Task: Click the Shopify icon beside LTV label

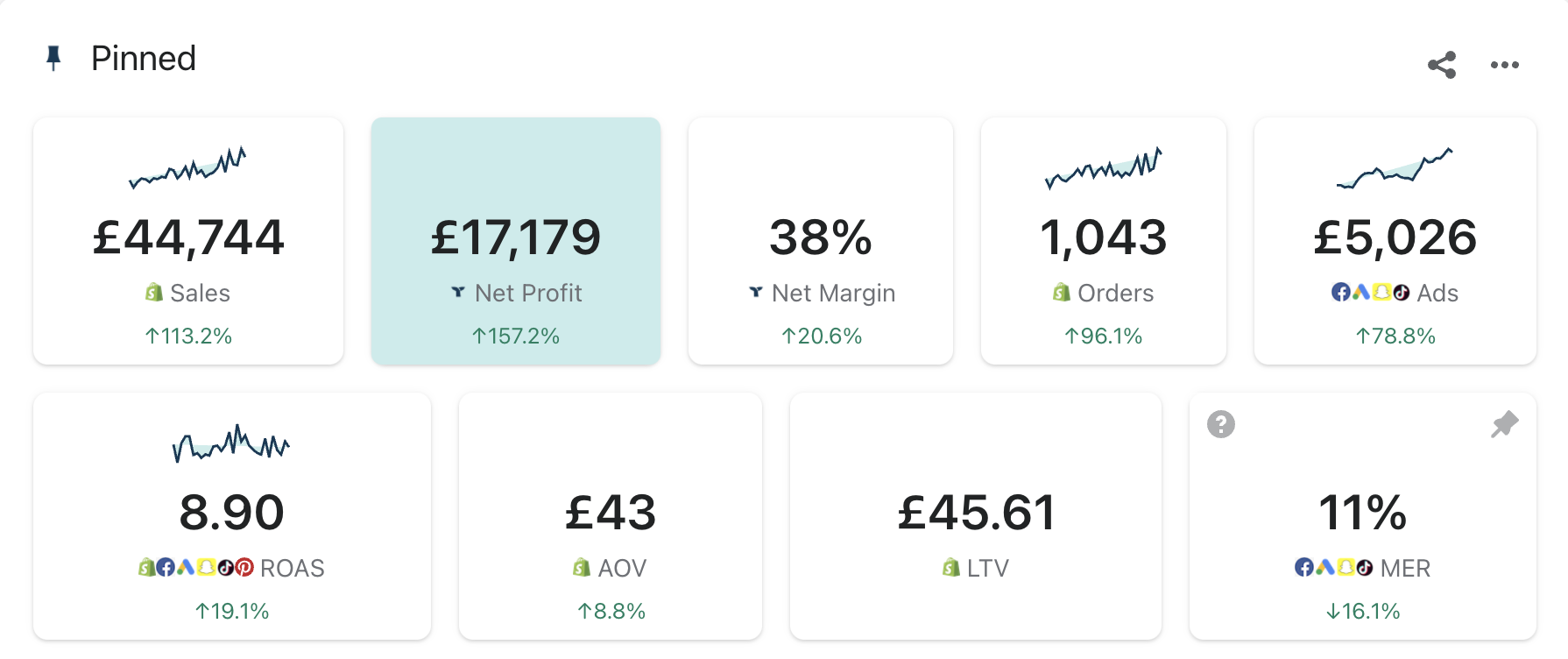Action: click(951, 568)
